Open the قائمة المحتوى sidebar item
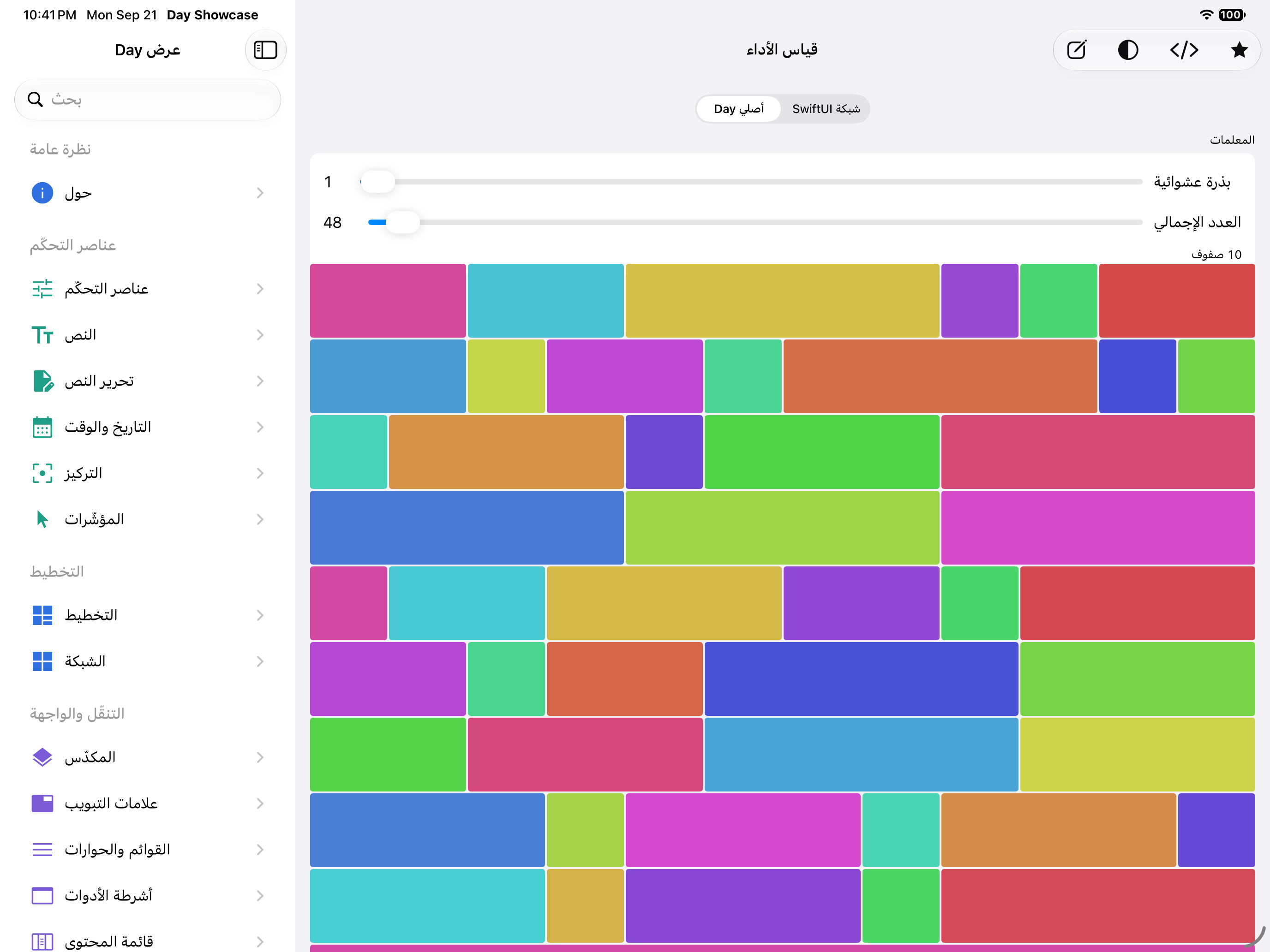Viewport: 1270px width, 952px height. (x=148, y=942)
